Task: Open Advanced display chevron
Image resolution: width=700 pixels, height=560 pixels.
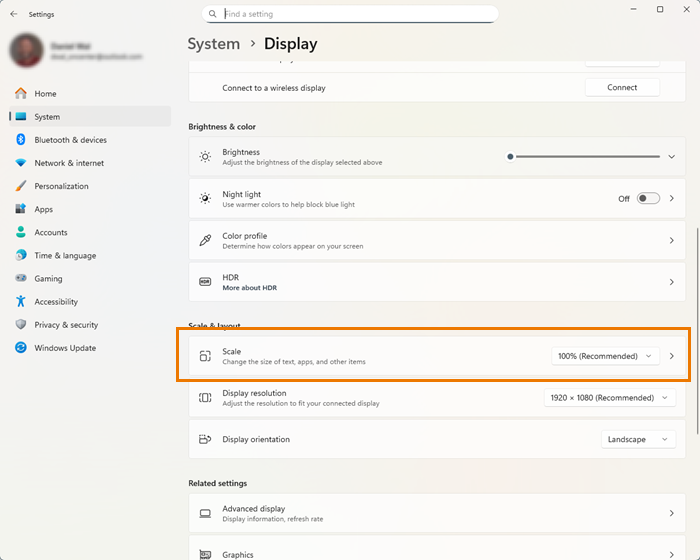Action: (x=671, y=514)
